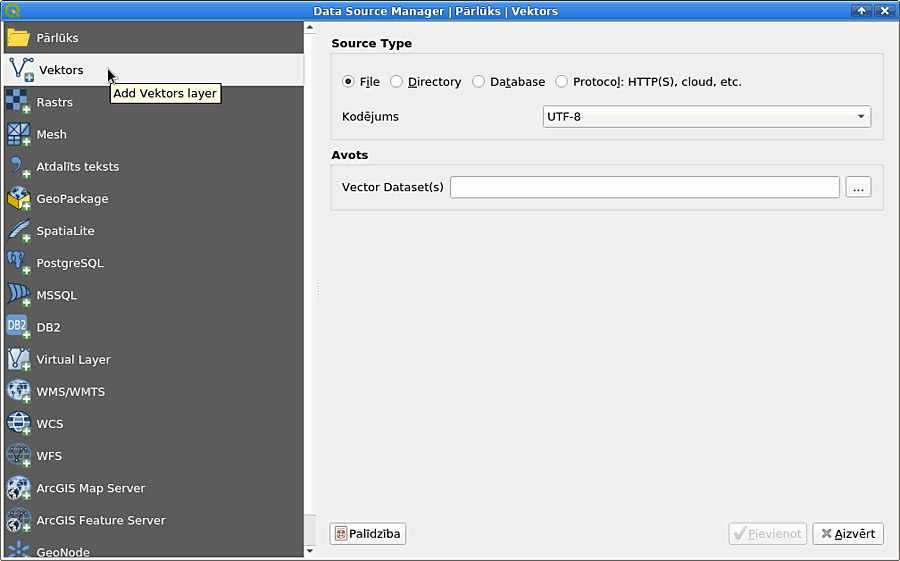Click the QGIS logo in title bar

pyautogui.click(x=12, y=10)
